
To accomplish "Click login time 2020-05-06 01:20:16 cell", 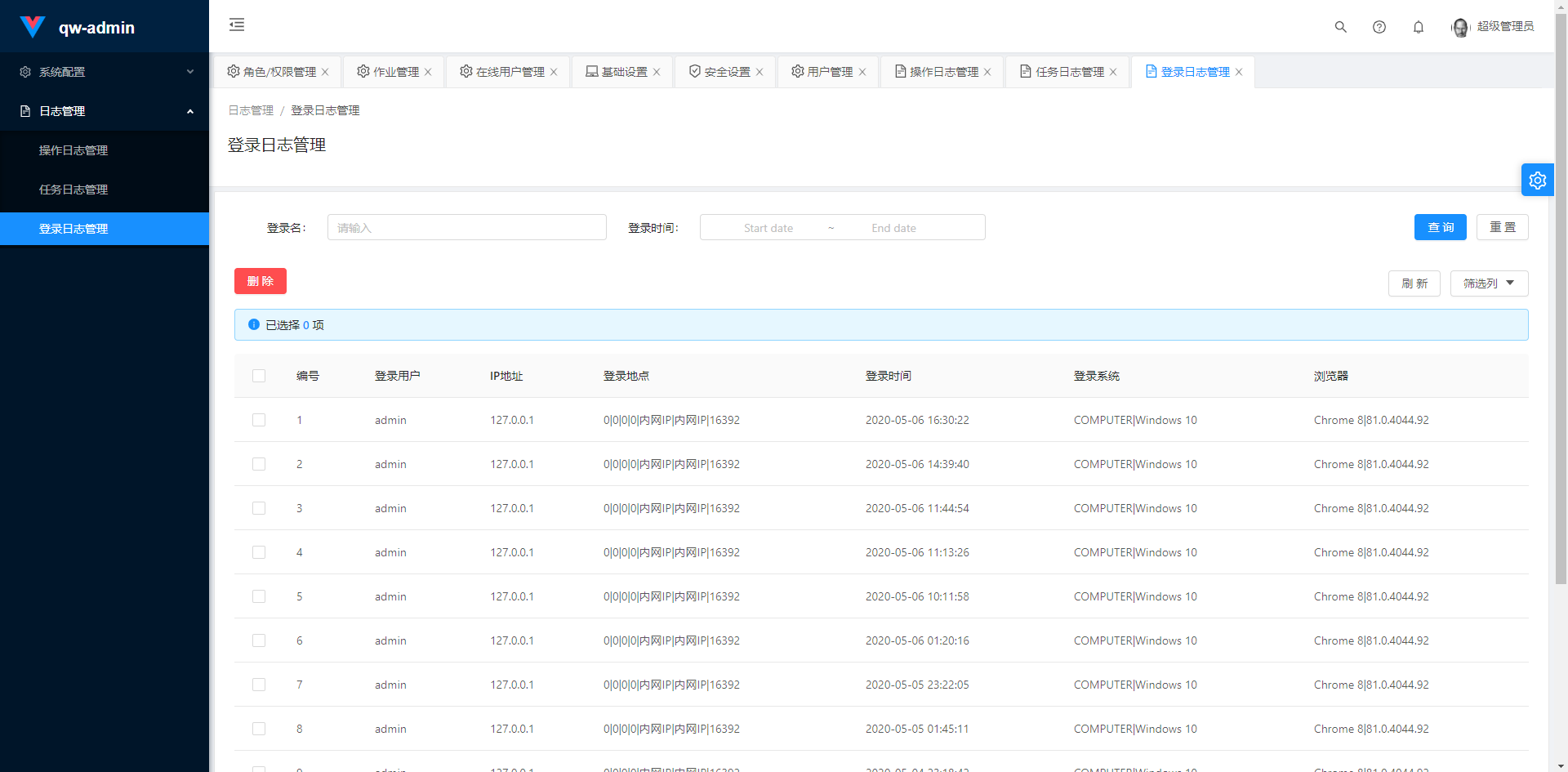I will (x=917, y=640).
